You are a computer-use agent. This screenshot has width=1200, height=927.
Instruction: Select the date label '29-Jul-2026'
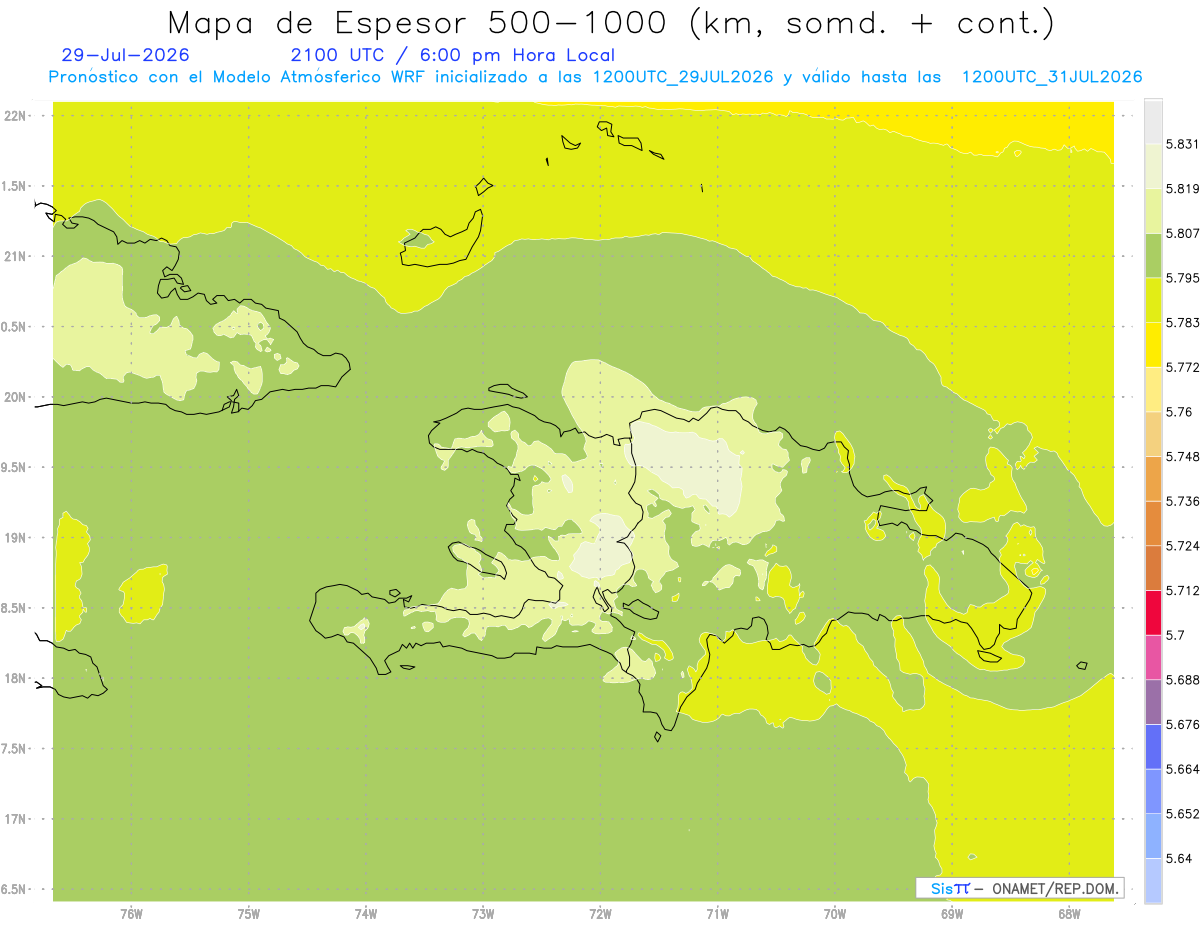click(125, 55)
